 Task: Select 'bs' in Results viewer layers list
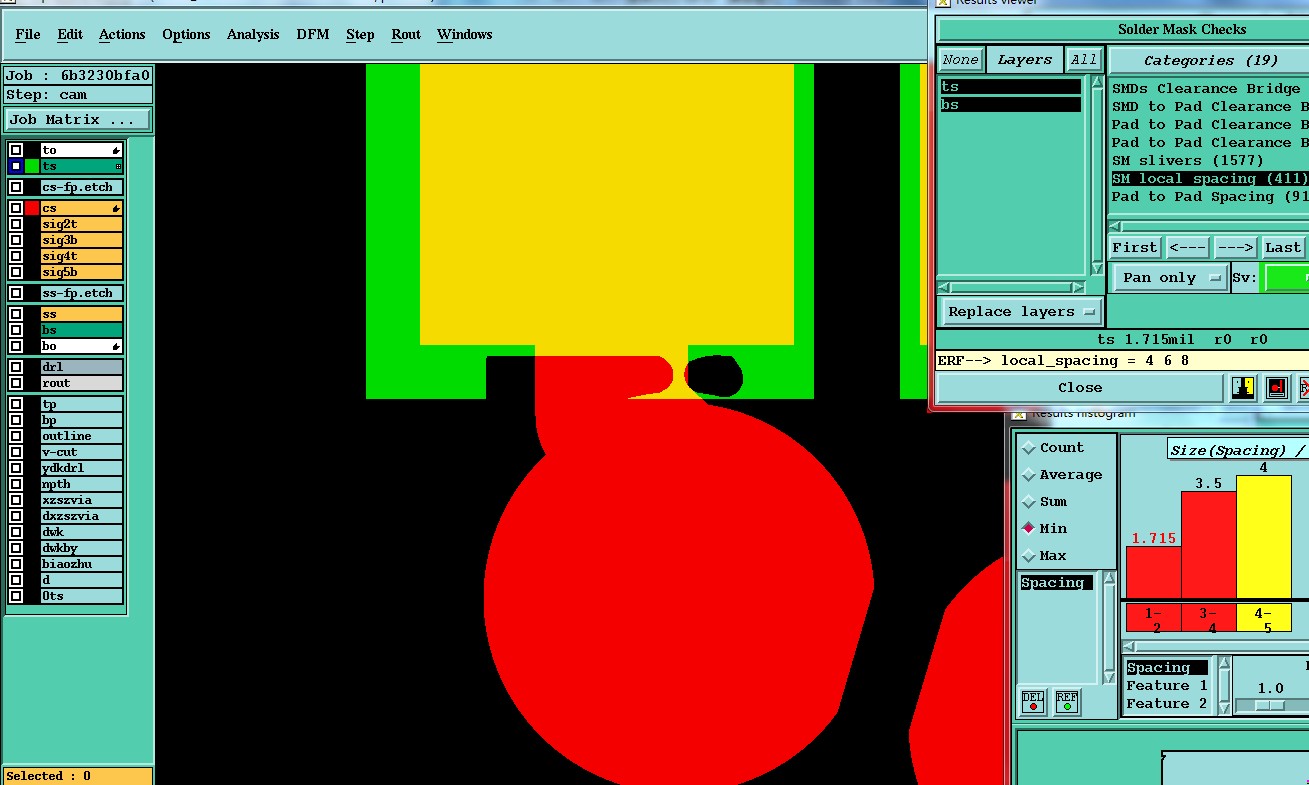[1011, 105]
